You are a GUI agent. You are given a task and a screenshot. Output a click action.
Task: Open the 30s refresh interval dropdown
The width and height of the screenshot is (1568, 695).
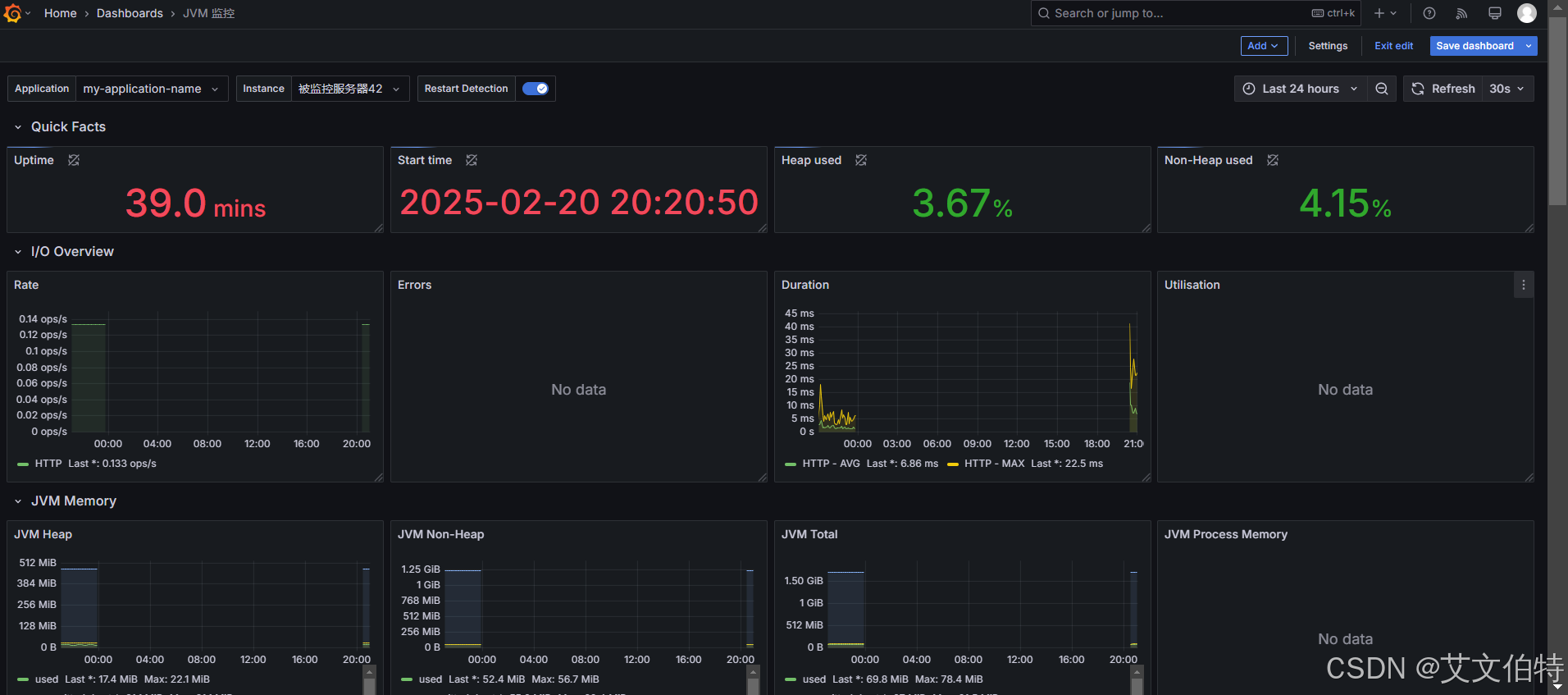pyautogui.click(x=1506, y=89)
